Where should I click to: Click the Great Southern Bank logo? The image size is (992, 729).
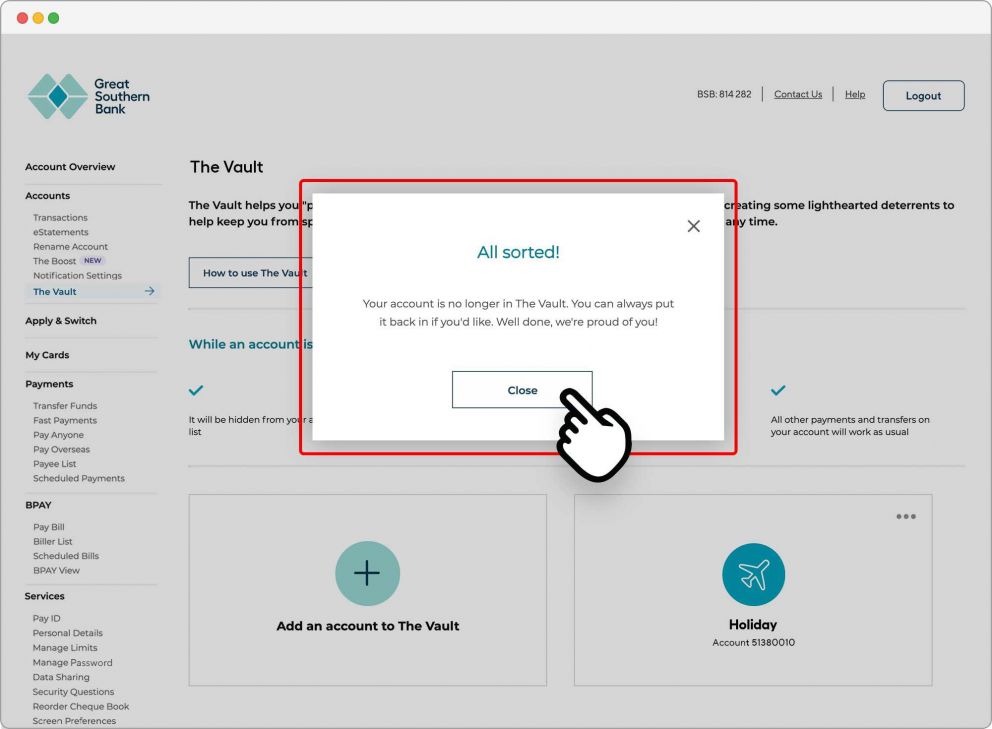pyautogui.click(x=89, y=96)
